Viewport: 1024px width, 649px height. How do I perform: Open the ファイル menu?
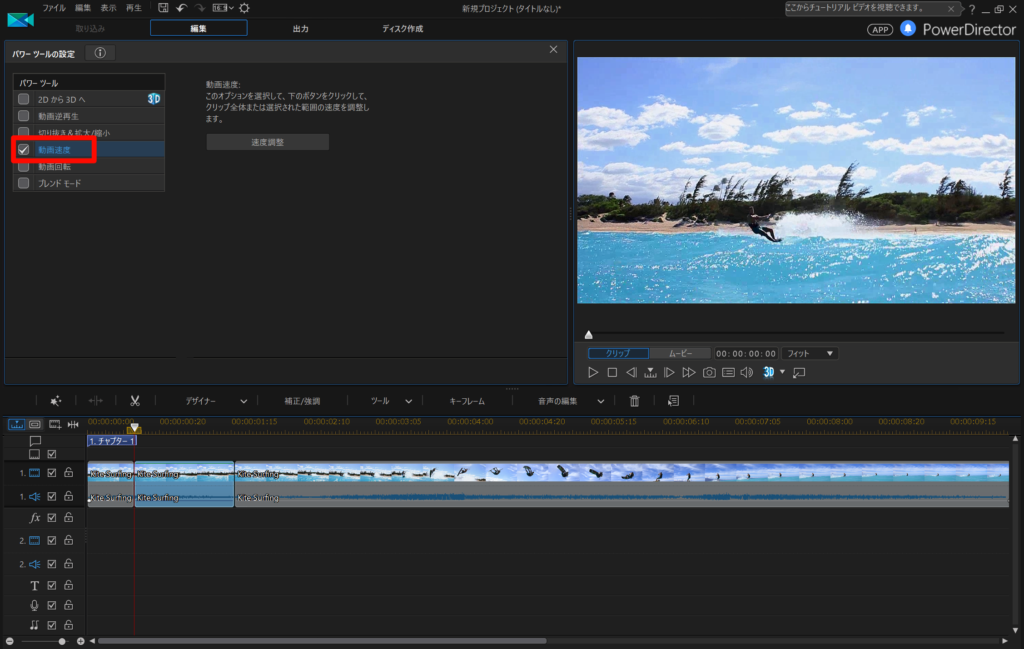tap(54, 8)
